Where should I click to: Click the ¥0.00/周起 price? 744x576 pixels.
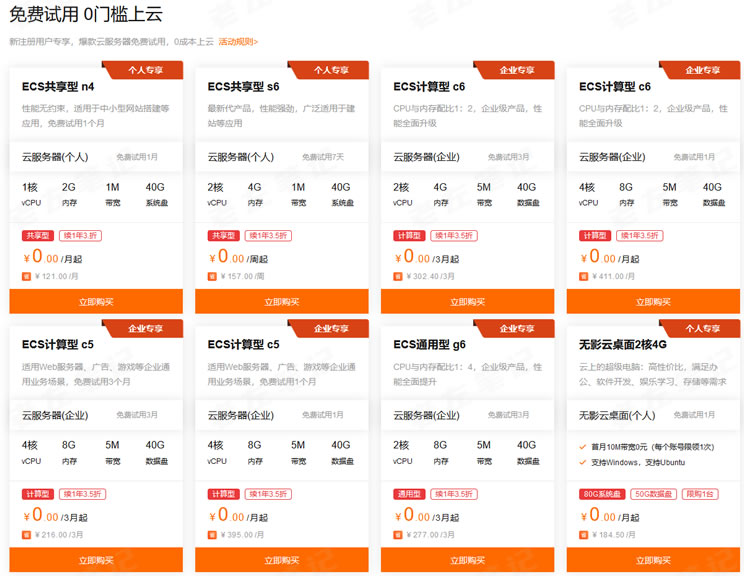pyautogui.click(x=238, y=257)
